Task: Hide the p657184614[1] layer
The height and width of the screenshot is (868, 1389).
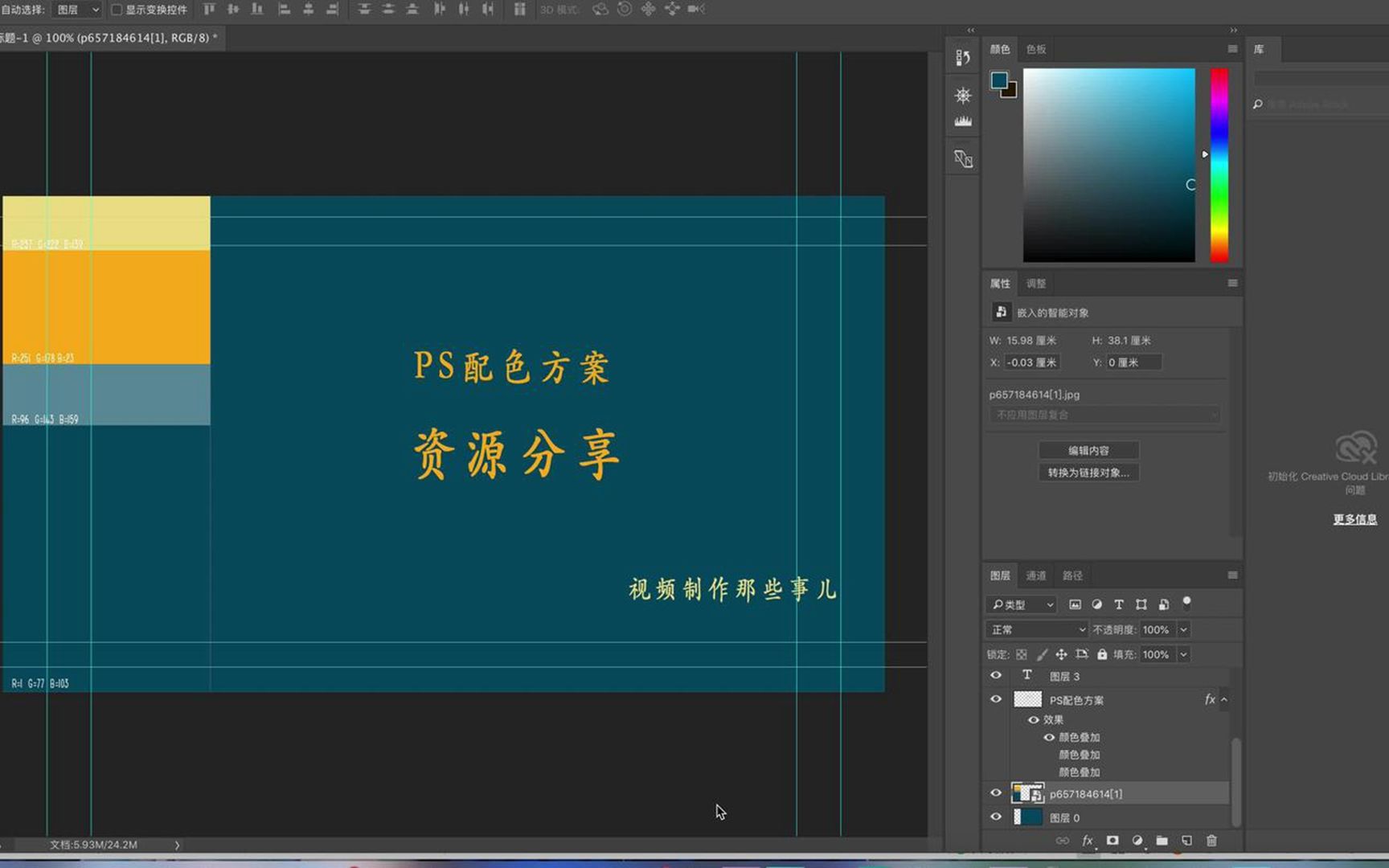Action: point(996,793)
